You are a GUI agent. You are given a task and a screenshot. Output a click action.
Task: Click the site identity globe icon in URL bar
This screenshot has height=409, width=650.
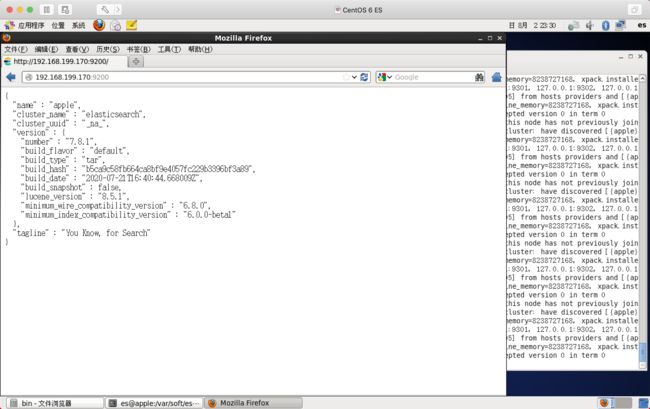click(x=29, y=77)
